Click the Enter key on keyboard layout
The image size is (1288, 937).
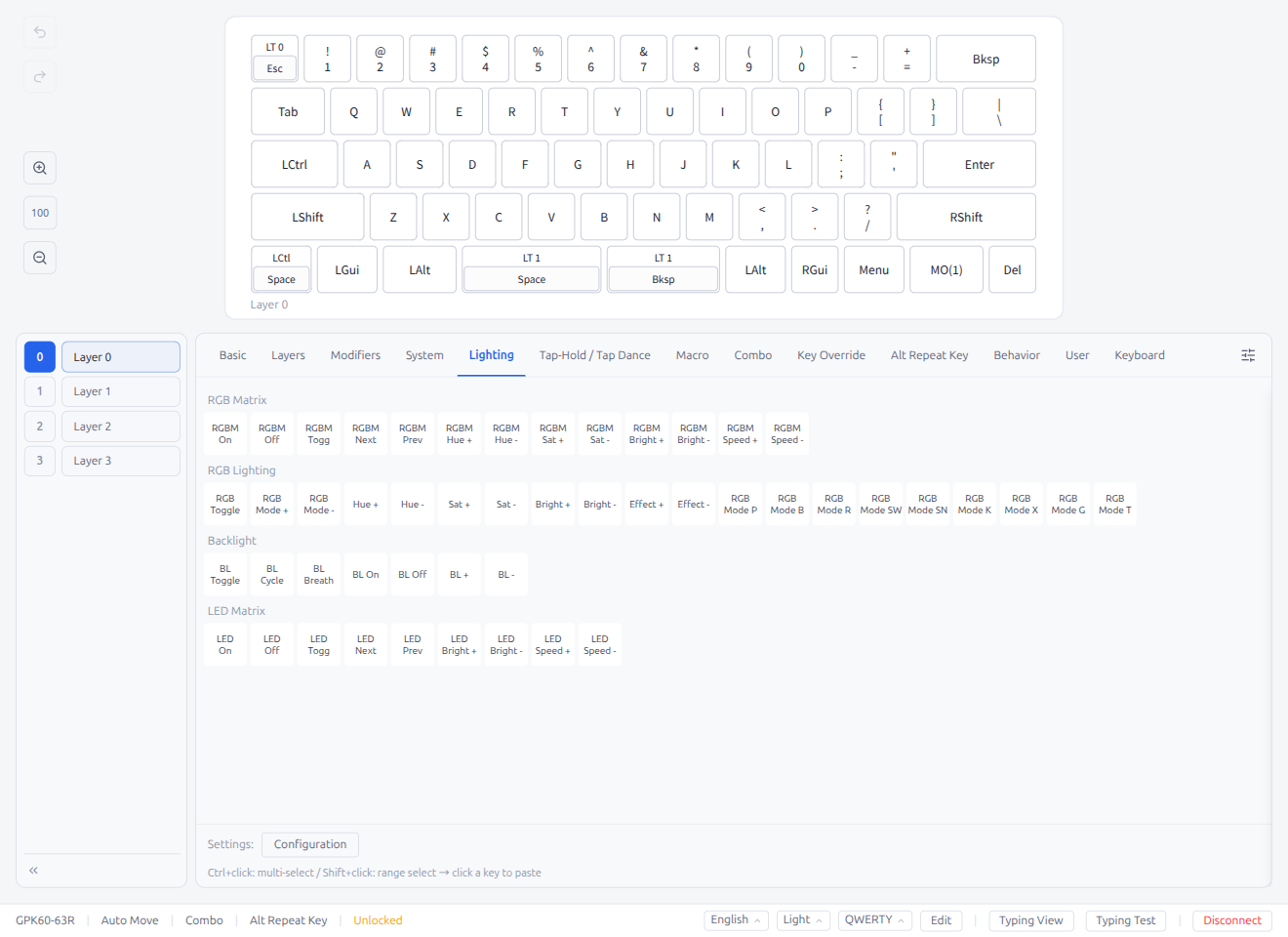(x=980, y=164)
